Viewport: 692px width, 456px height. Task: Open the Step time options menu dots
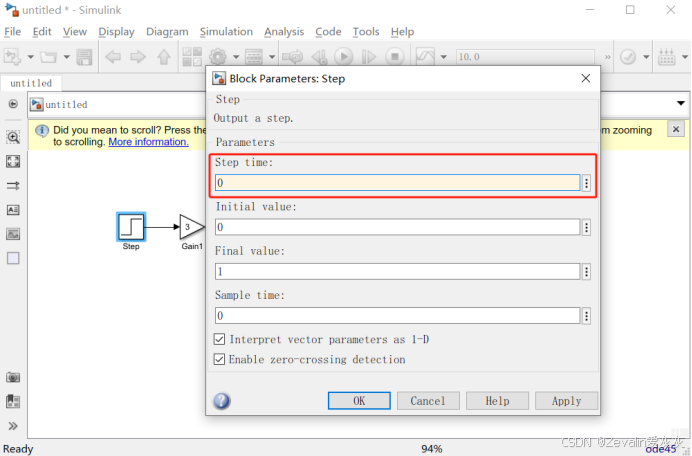(586, 183)
